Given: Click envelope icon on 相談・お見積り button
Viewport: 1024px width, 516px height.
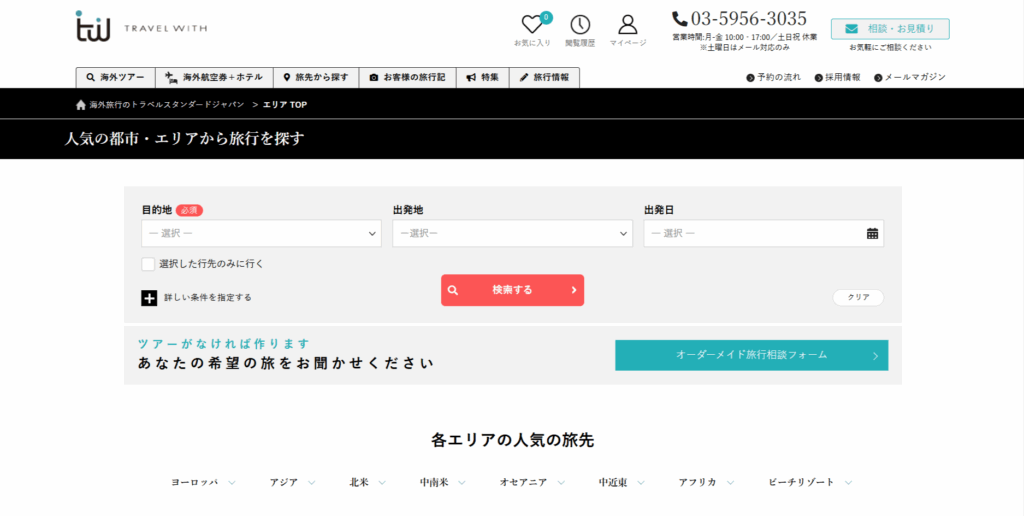Looking at the screenshot, I should click(x=851, y=29).
